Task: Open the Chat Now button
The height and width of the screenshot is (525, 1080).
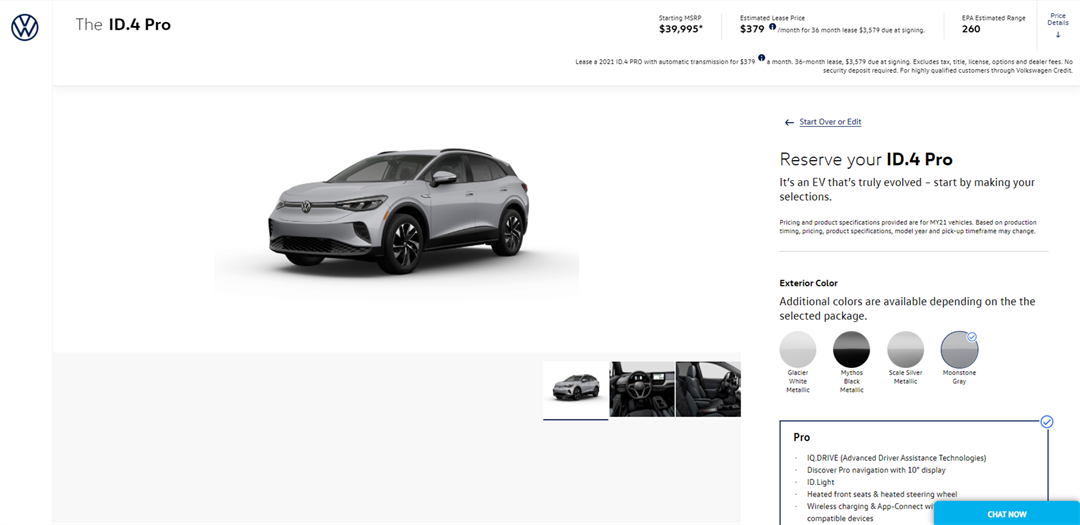Action: coord(1006,514)
